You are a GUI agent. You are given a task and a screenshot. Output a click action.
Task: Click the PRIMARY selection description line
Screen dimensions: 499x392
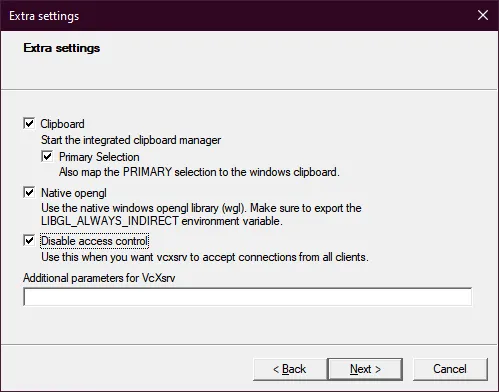[199, 172]
